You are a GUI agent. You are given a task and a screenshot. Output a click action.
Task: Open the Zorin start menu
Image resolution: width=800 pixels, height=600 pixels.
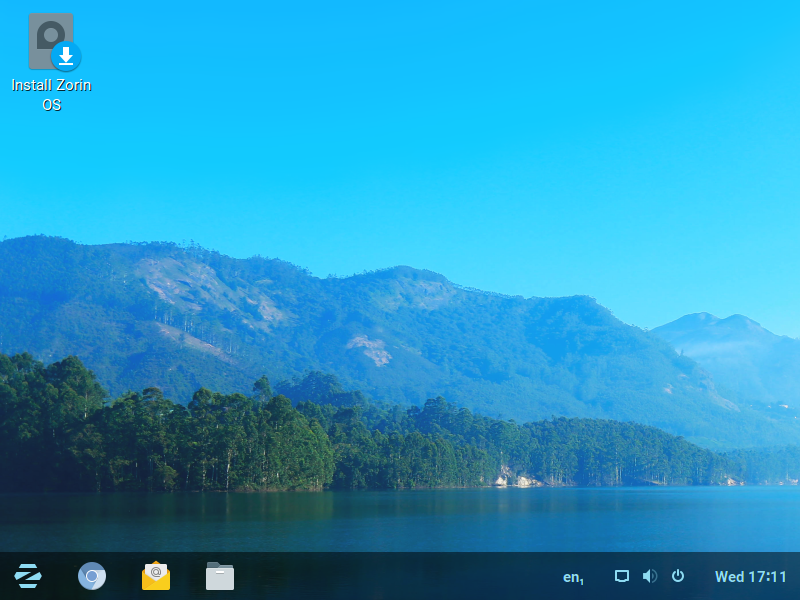tap(28, 576)
